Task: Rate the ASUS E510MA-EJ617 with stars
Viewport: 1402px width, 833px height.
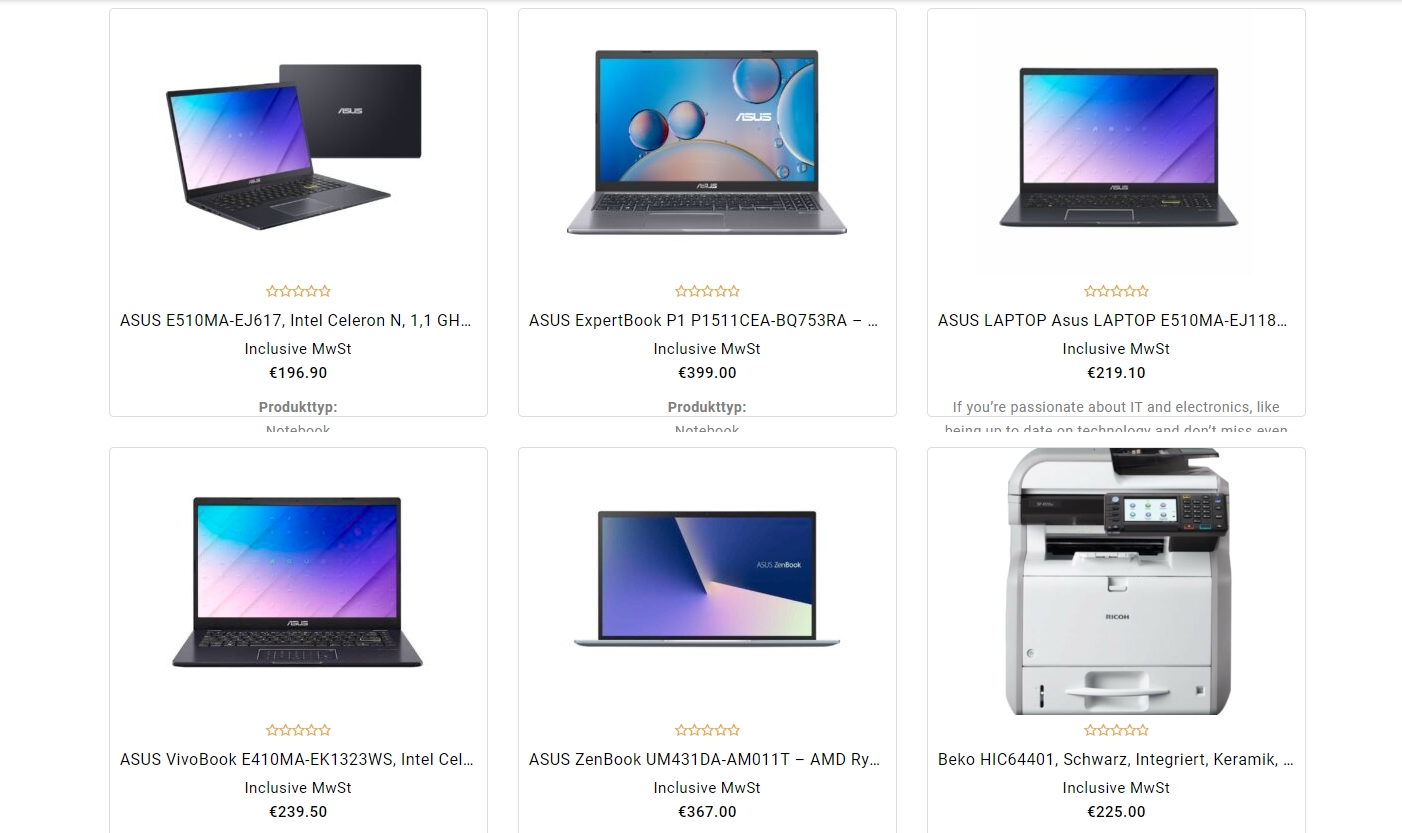Action: (298, 292)
